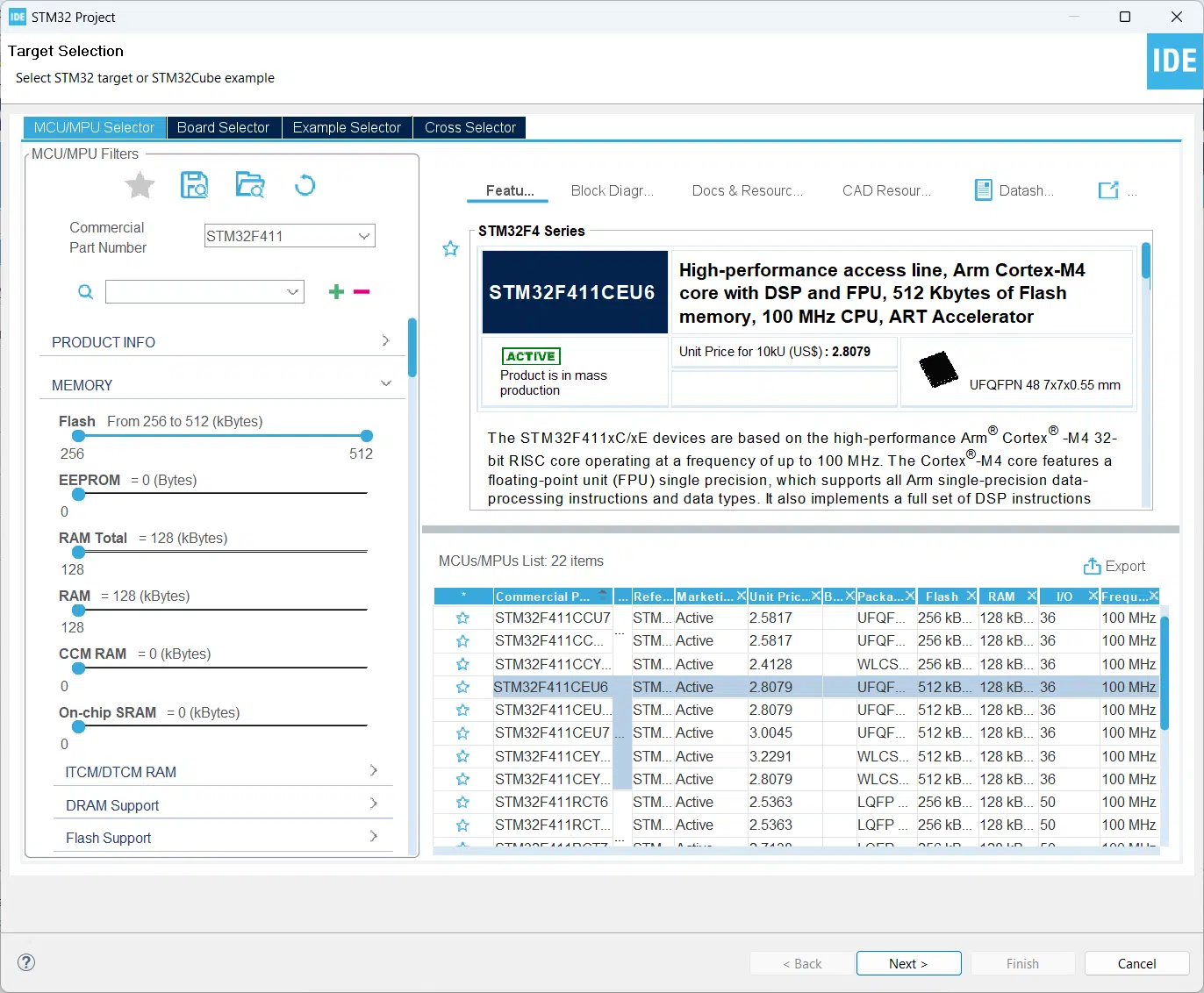Open the CAD Resources tab
This screenshot has height=993, width=1204.
point(886,190)
